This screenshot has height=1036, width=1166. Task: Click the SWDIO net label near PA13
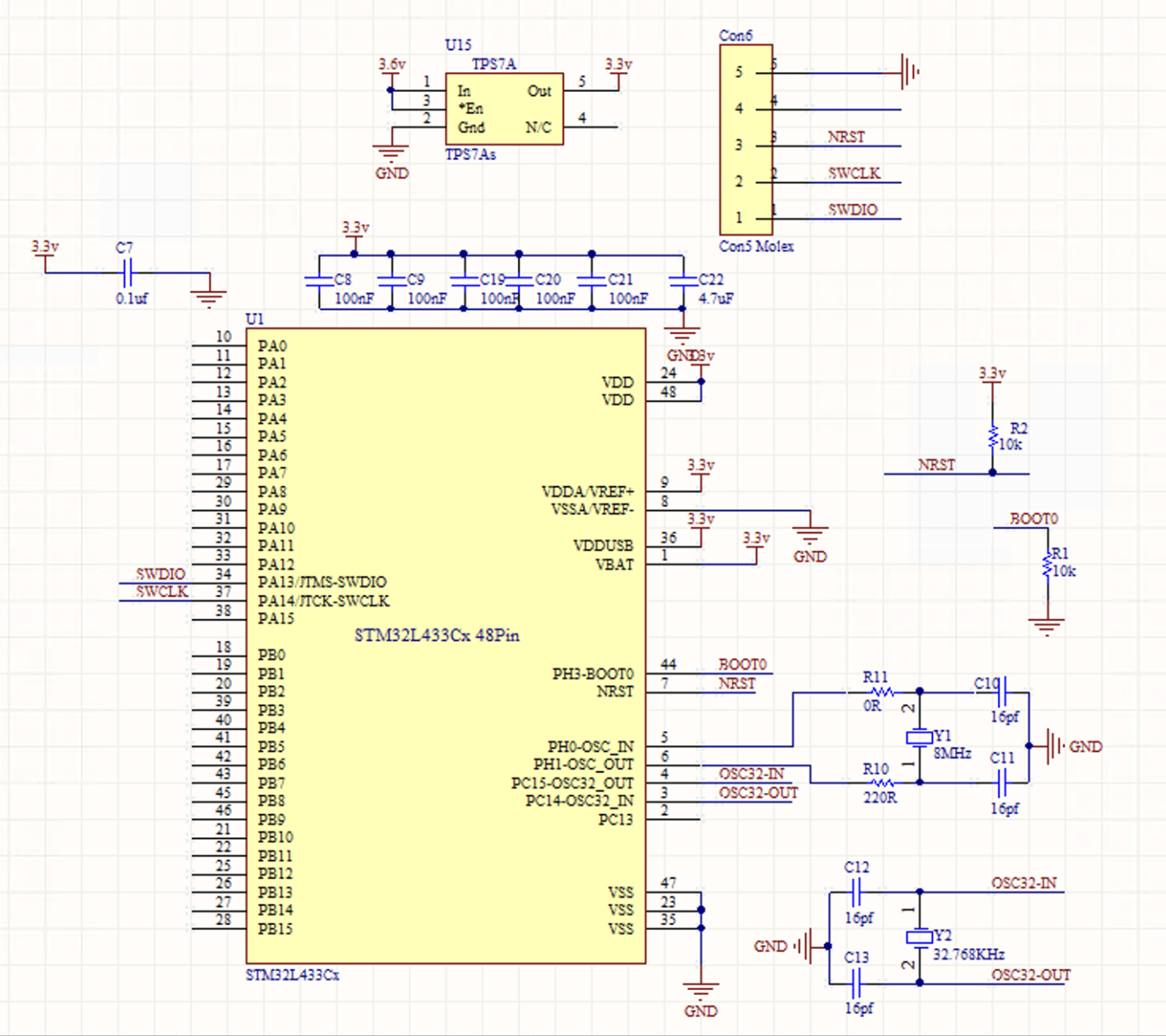[x=160, y=574]
